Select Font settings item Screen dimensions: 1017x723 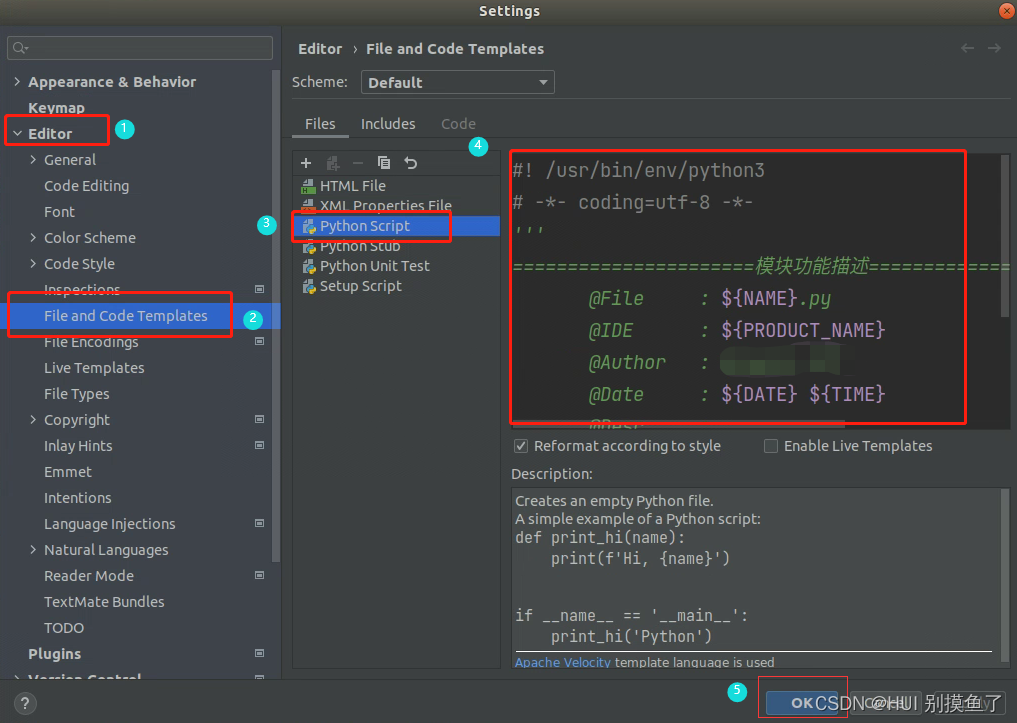click(59, 212)
